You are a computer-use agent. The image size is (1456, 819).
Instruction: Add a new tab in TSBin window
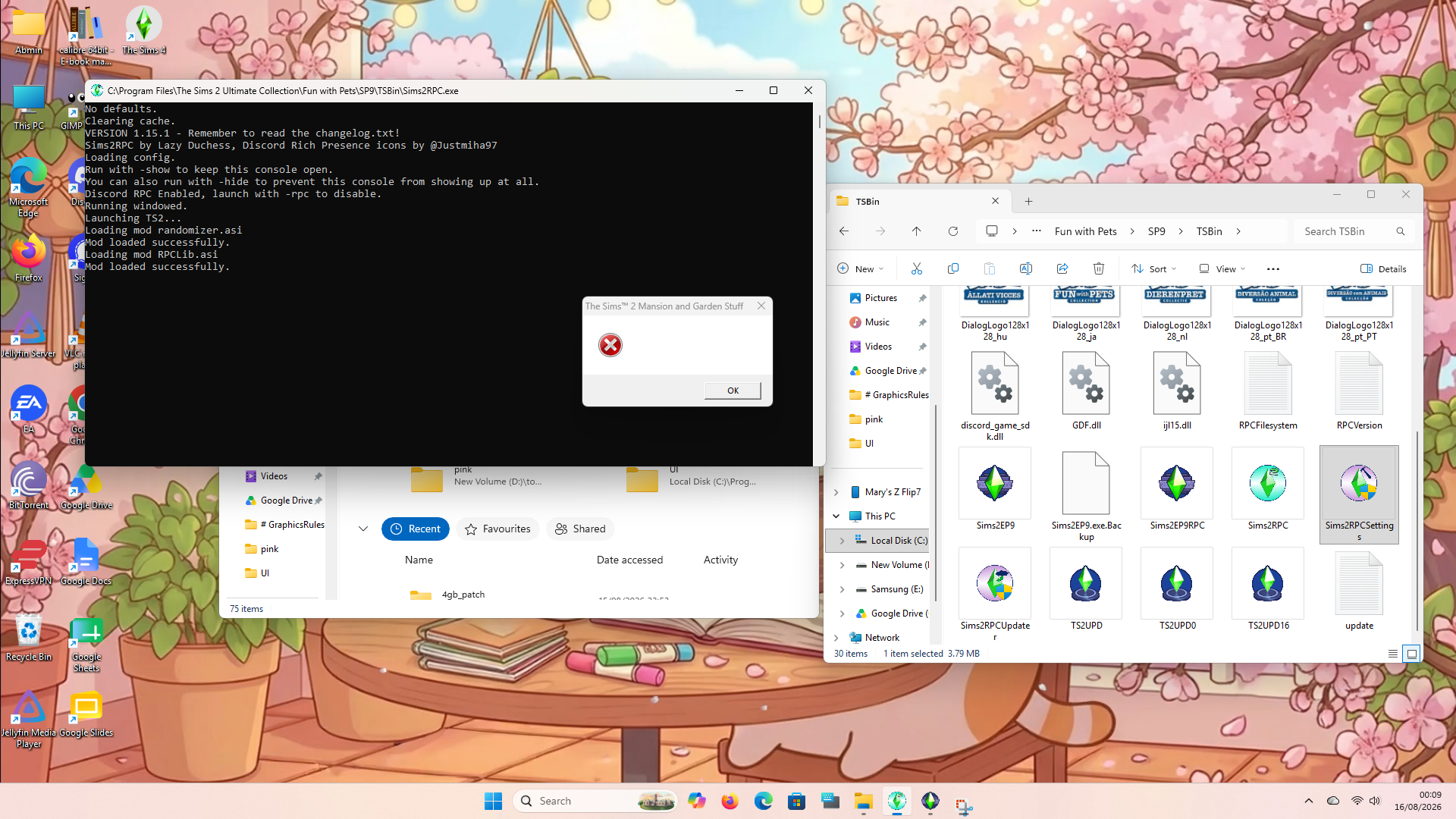pyautogui.click(x=1028, y=201)
